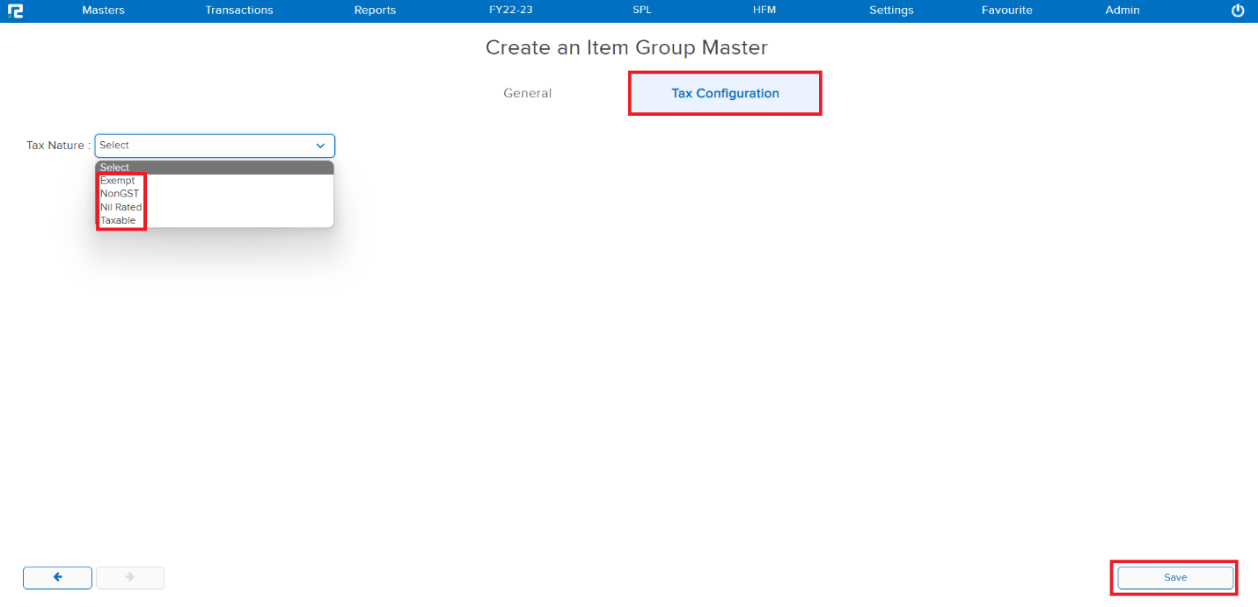Click the power logout icon
Viewport: 1258px width, 607px height.
1238,11
